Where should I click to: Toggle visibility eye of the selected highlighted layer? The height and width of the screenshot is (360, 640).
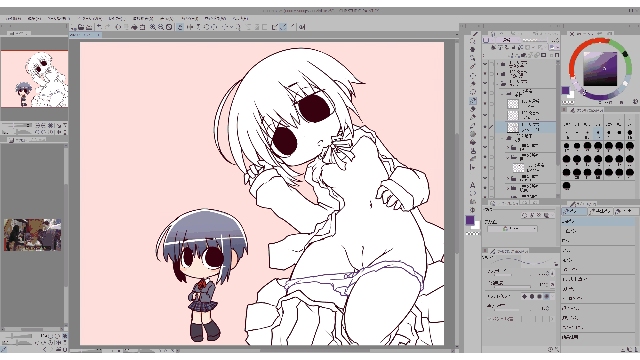pos(485,127)
